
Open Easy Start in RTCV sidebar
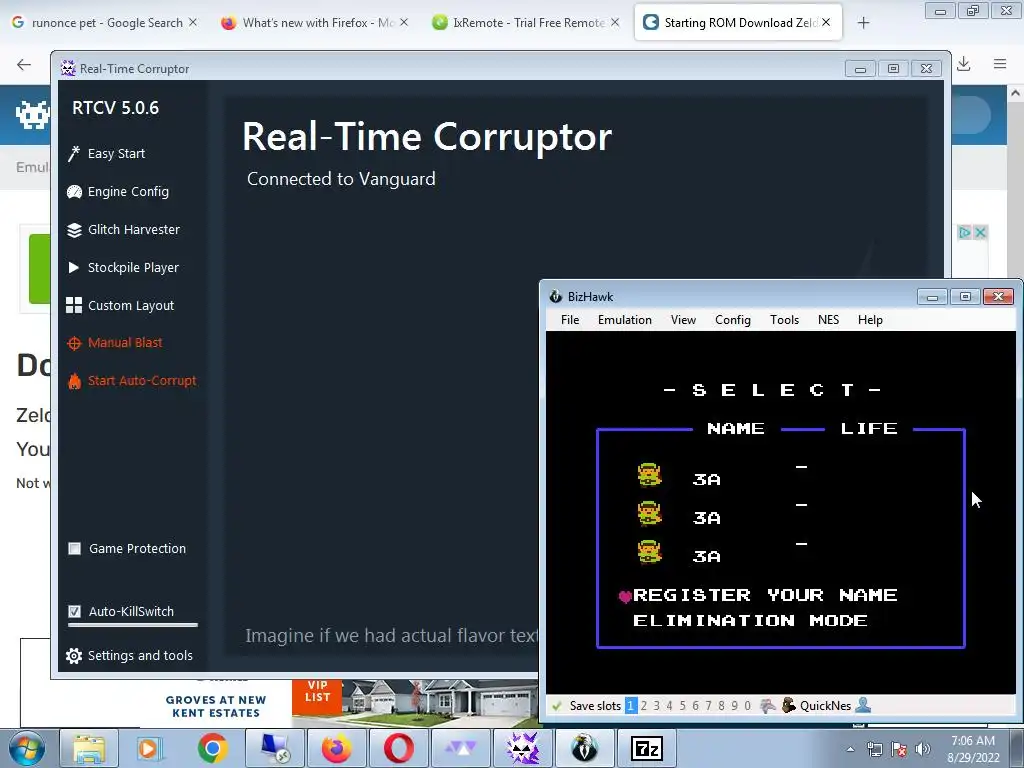tap(106, 153)
